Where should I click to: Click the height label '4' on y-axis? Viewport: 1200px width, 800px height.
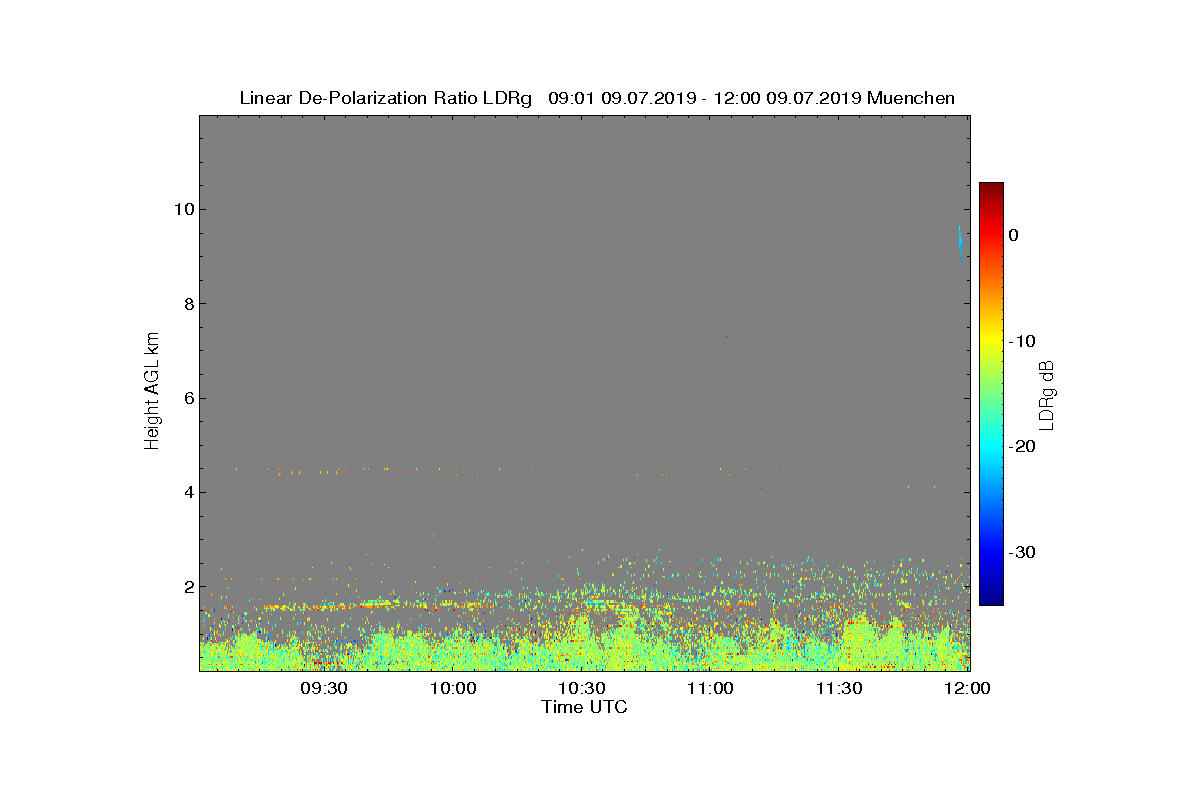(188, 492)
